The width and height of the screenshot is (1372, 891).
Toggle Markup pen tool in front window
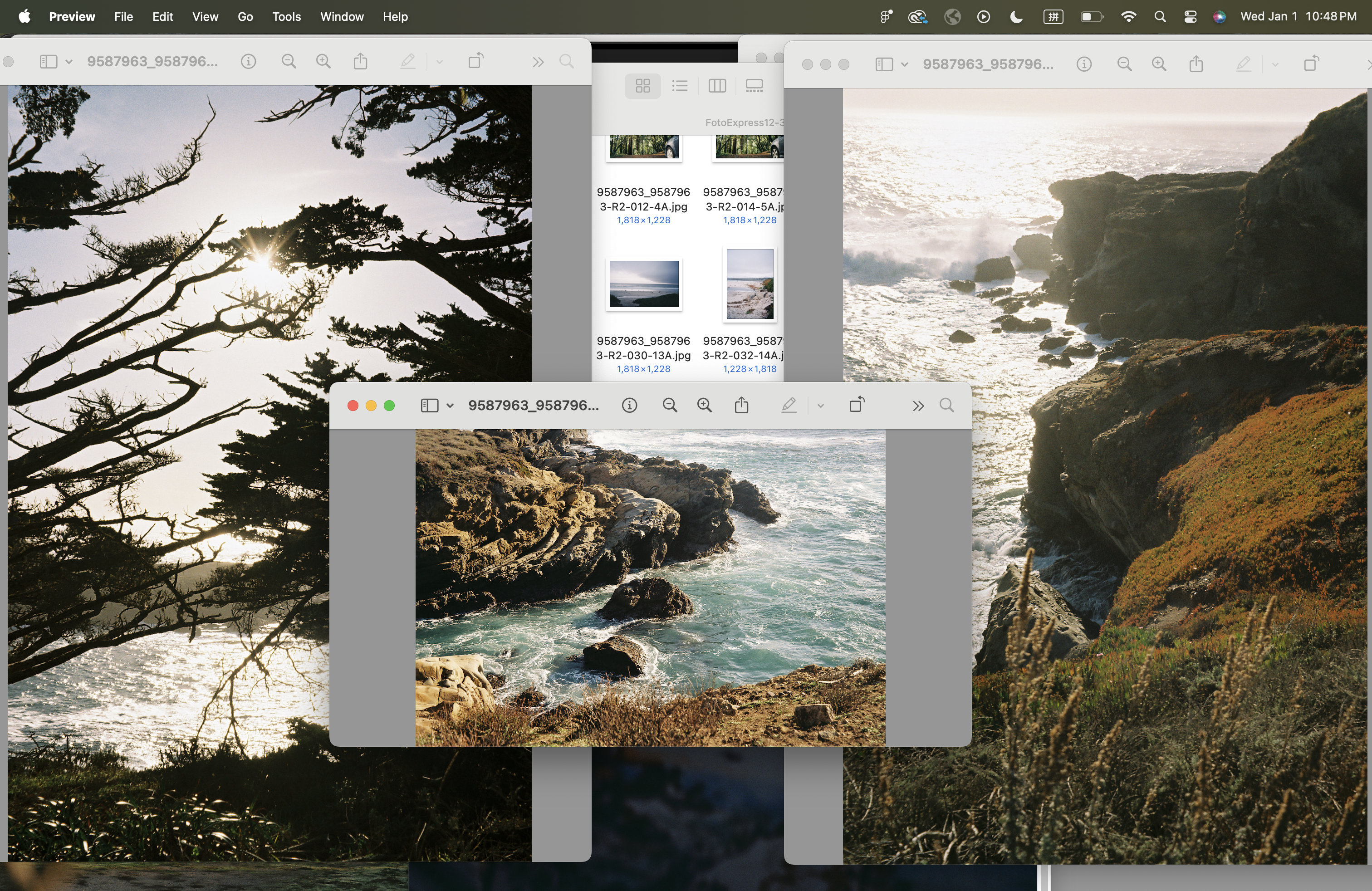click(789, 405)
